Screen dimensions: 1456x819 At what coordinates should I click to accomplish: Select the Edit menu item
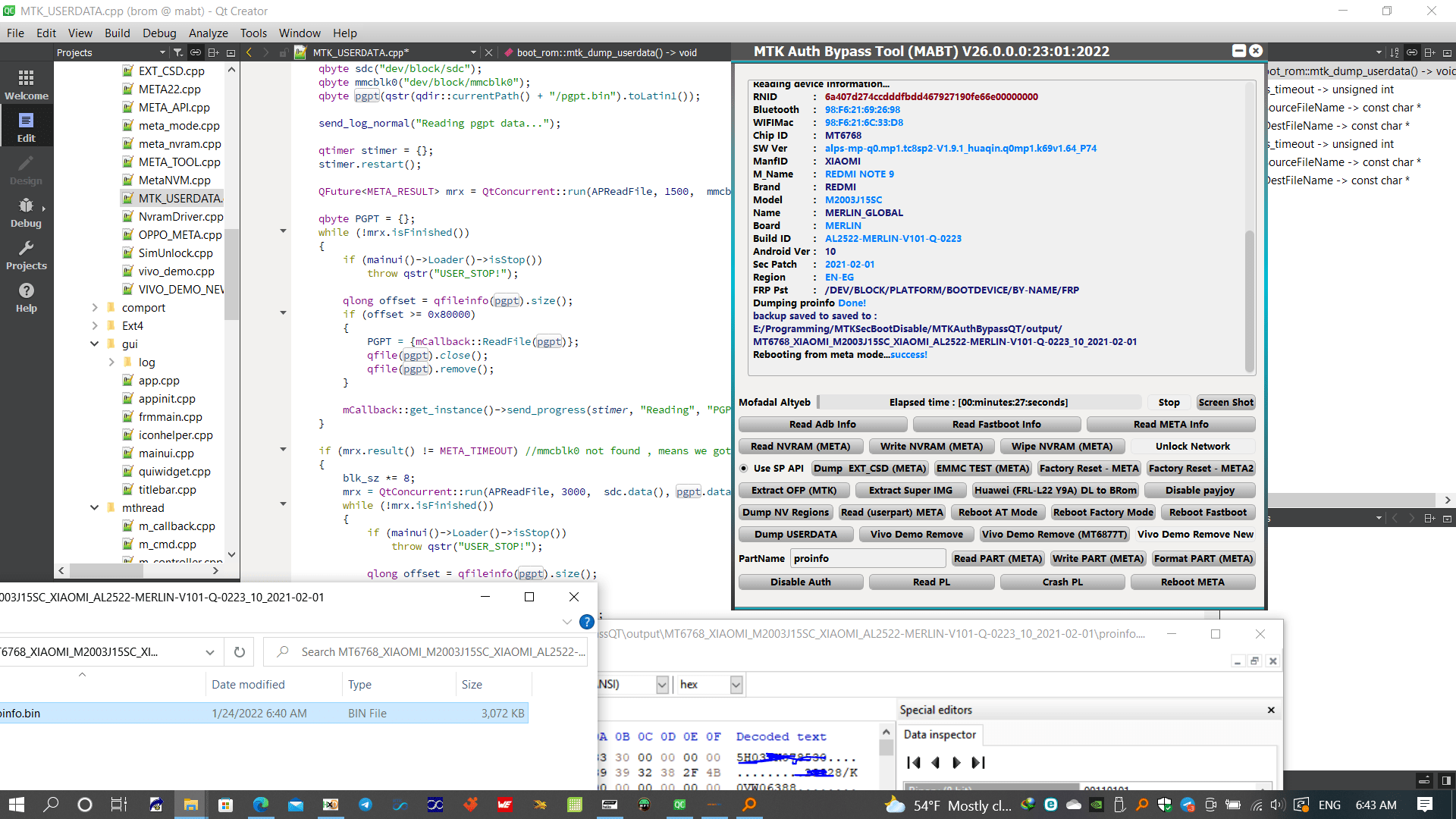point(46,33)
